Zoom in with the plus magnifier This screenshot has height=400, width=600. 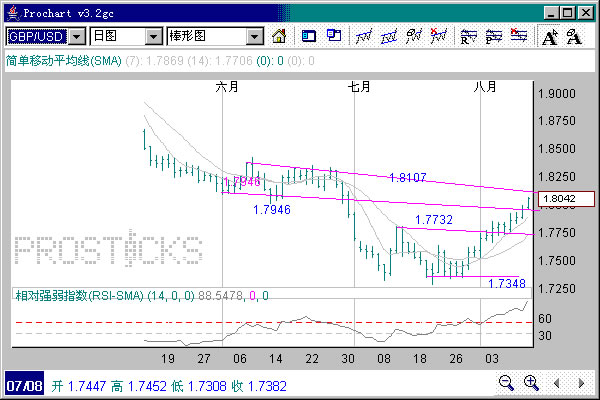point(531,383)
